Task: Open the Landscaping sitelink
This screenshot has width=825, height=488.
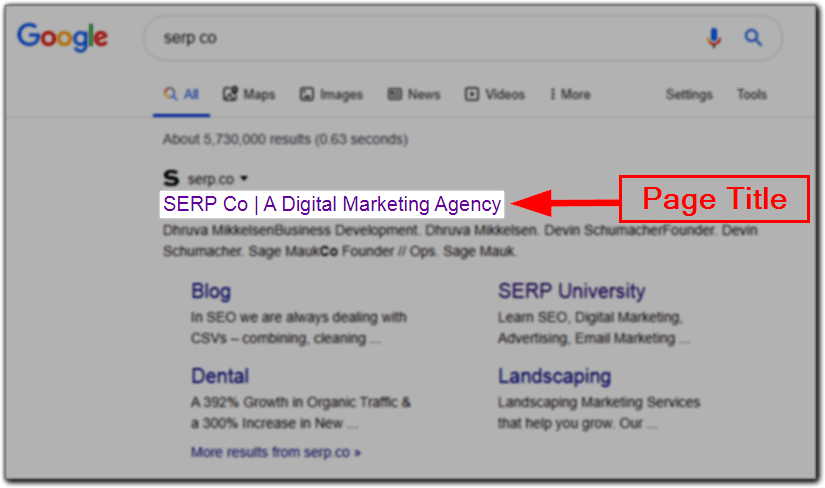Action: 555,376
